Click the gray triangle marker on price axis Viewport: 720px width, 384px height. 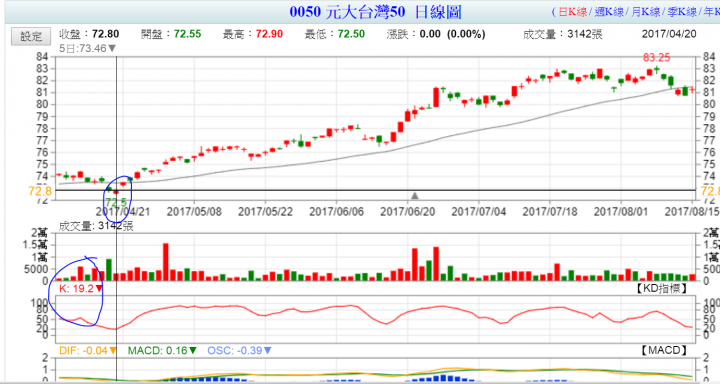[415, 196]
